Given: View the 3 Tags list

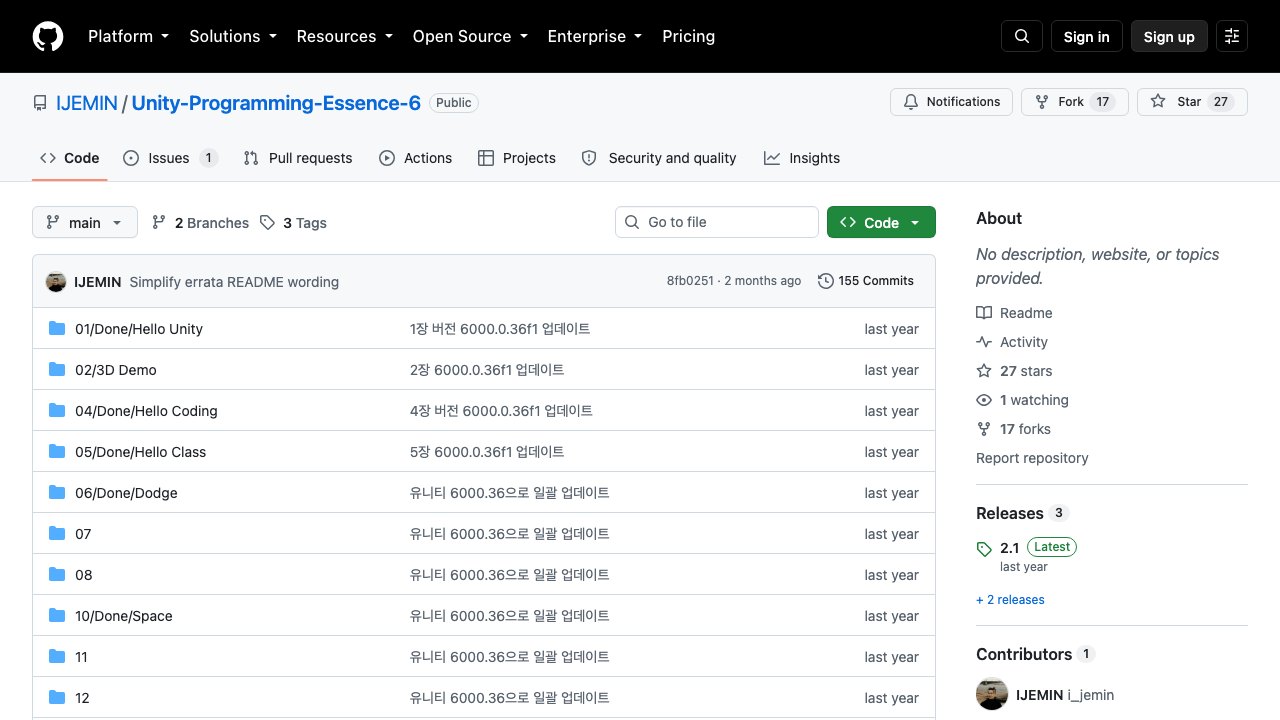Looking at the screenshot, I should tap(293, 223).
